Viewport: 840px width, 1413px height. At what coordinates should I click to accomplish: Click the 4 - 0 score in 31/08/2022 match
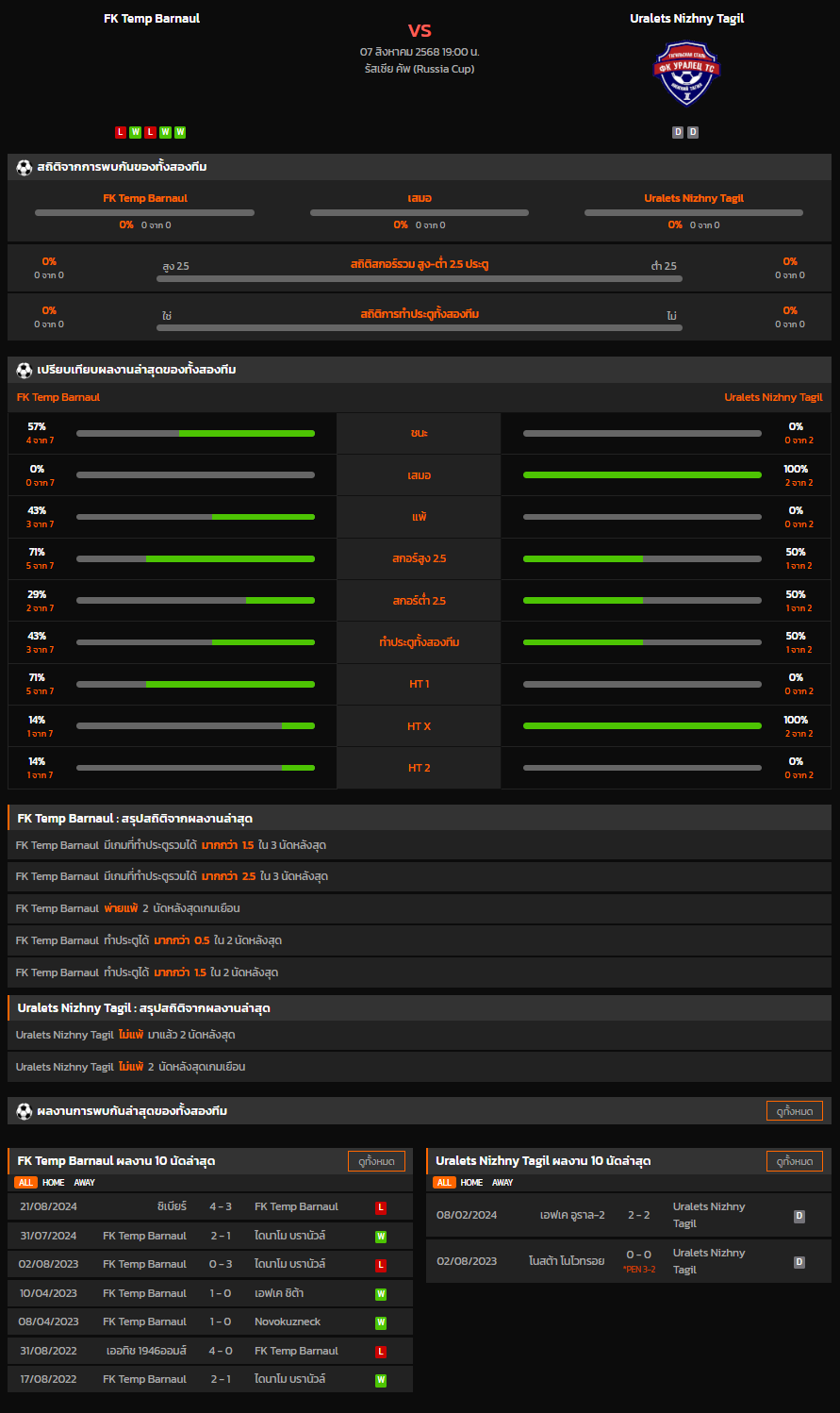tap(221, 1351)
